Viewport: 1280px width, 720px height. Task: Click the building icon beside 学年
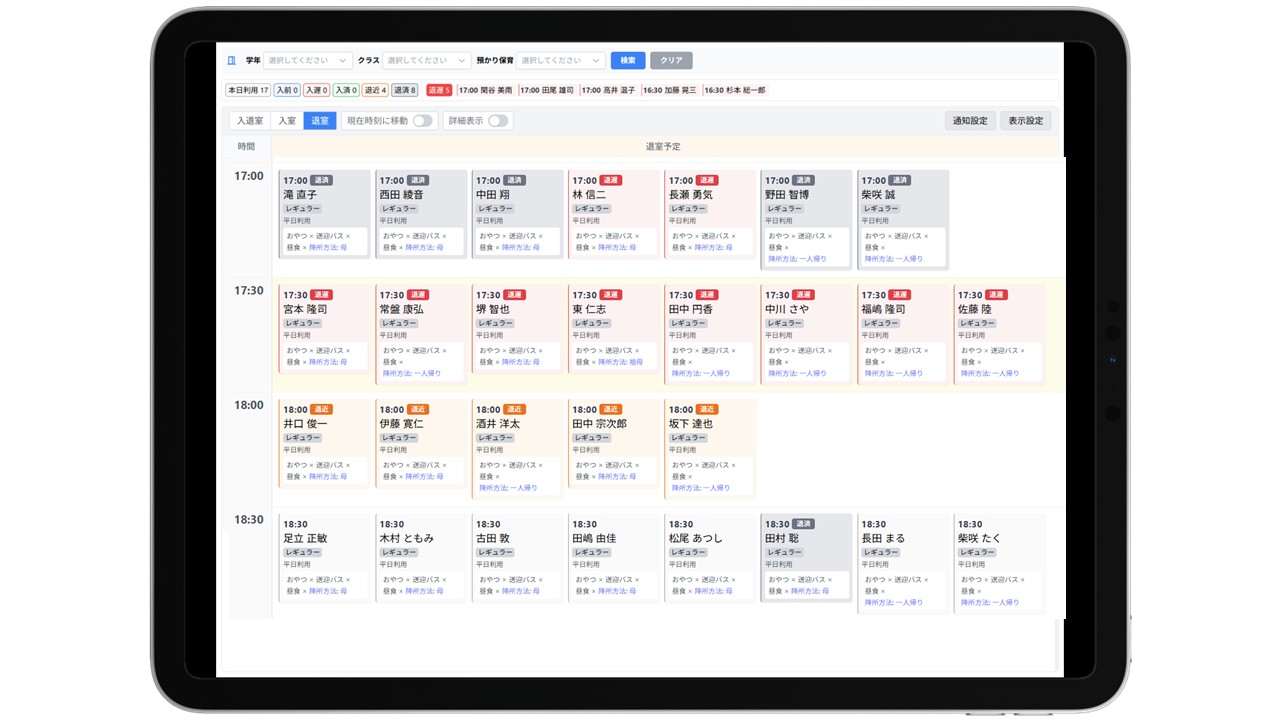tap(232, 60)
